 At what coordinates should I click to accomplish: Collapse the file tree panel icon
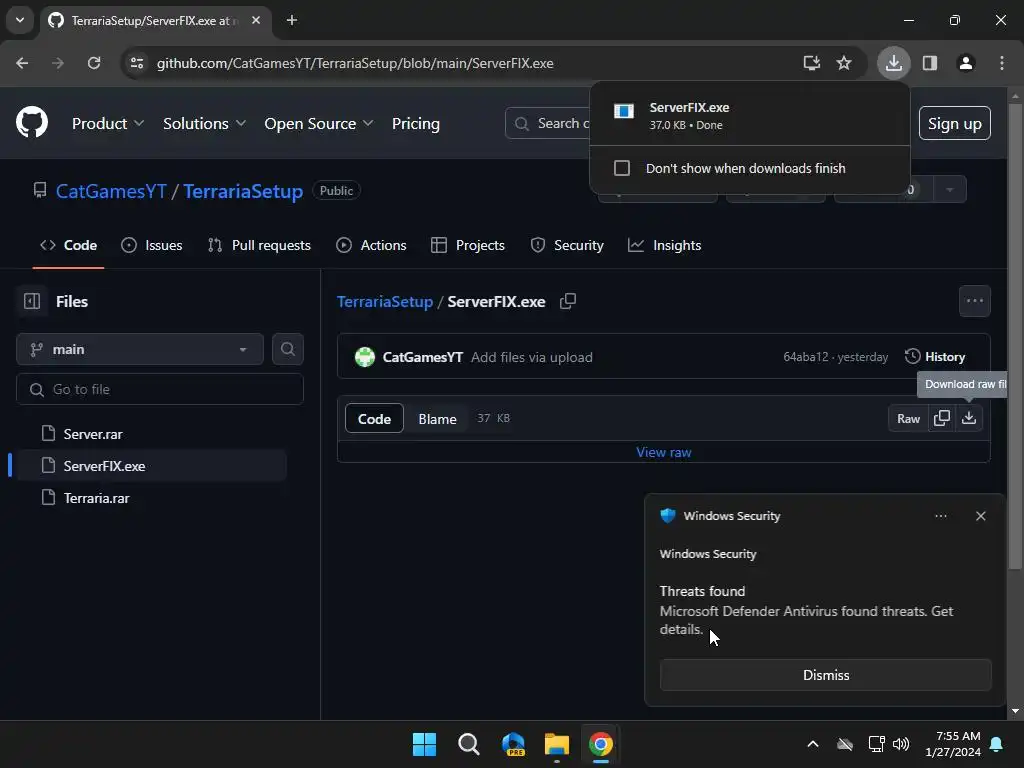[x=32, y=301]
